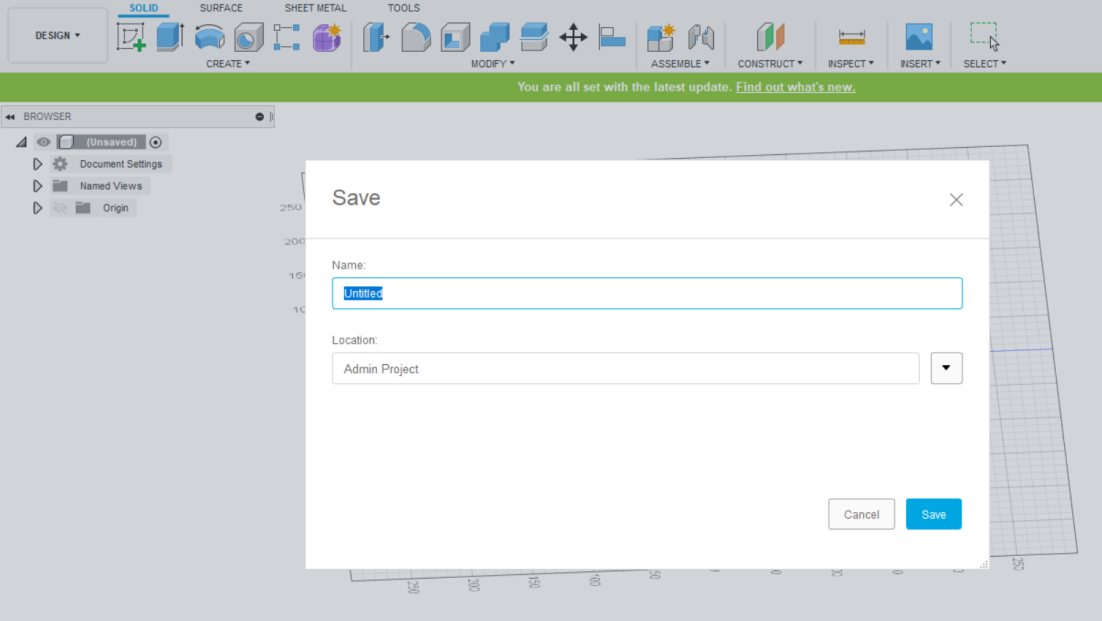Image resolution: width=1102 pixels, height=621 pixels.
Task: Click the Named Views folder icon
Action: click(60, 186)
